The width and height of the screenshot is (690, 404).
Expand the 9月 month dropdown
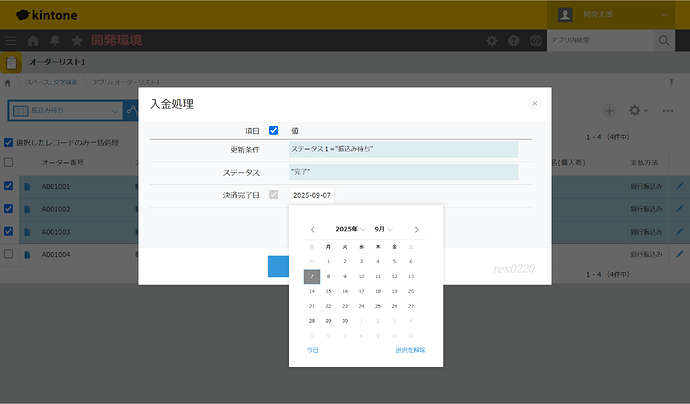[383, 229]
